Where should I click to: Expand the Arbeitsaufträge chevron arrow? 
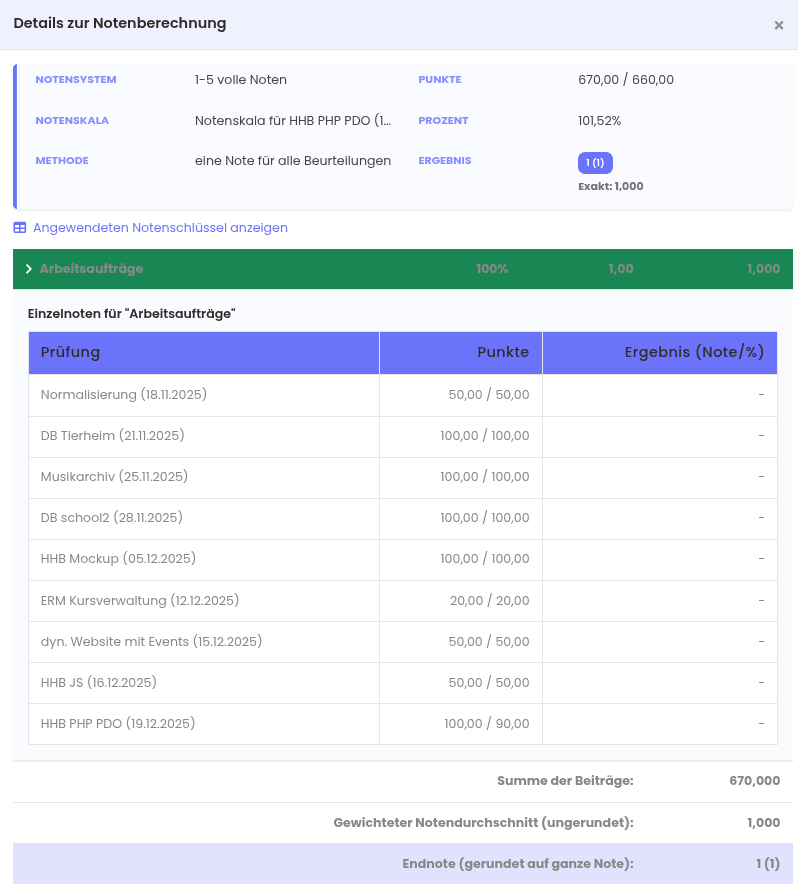tap(29, 269)
